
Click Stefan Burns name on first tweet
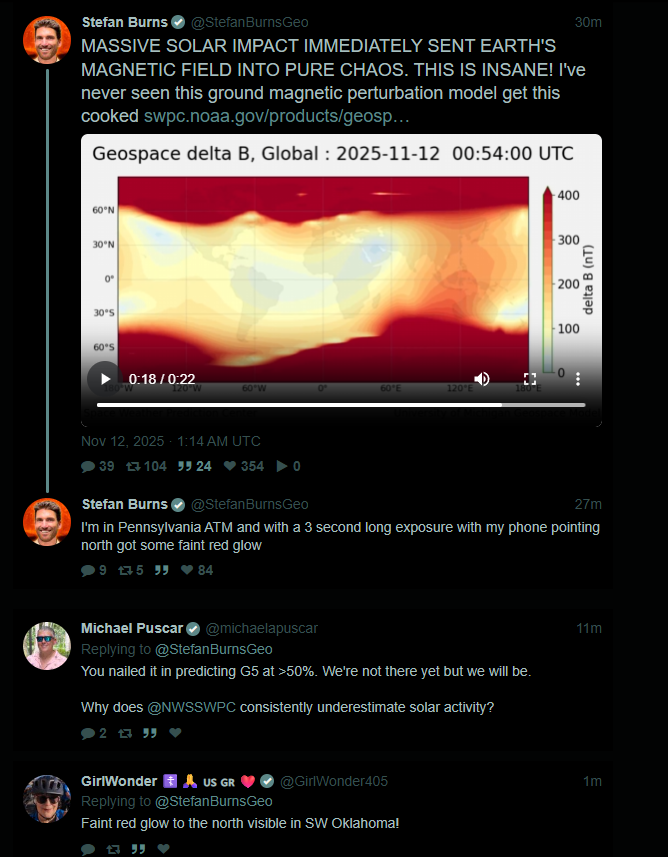[x=125, y=22]
